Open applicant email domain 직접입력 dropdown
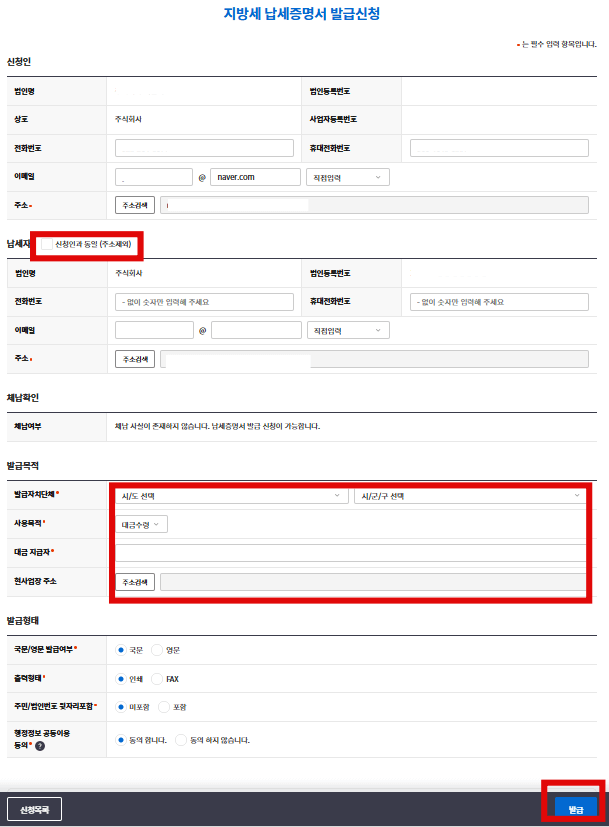This screenshot has width=609, height=827. 348,177
